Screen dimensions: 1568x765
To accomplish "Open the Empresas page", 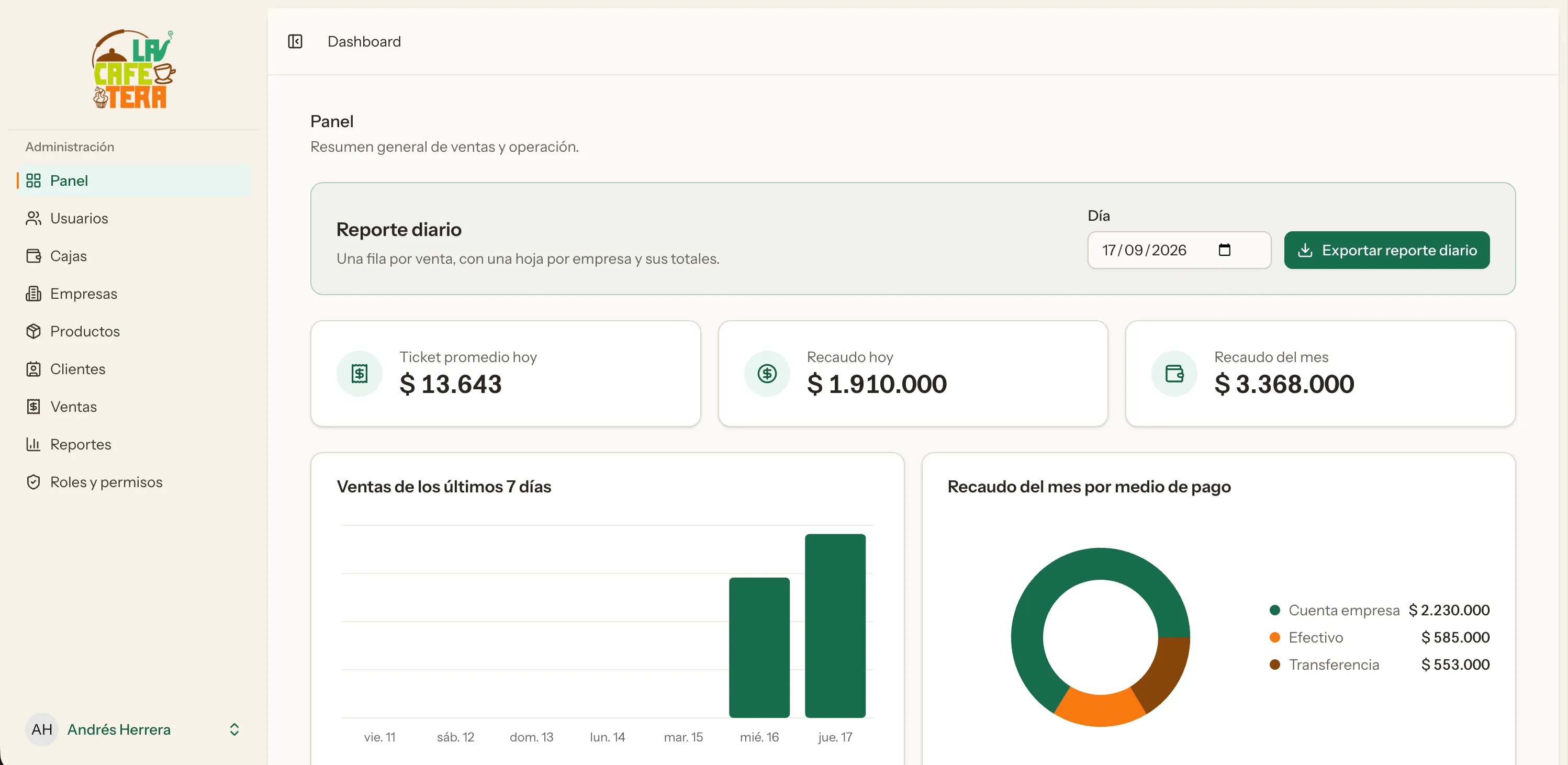I will [133, 294].
